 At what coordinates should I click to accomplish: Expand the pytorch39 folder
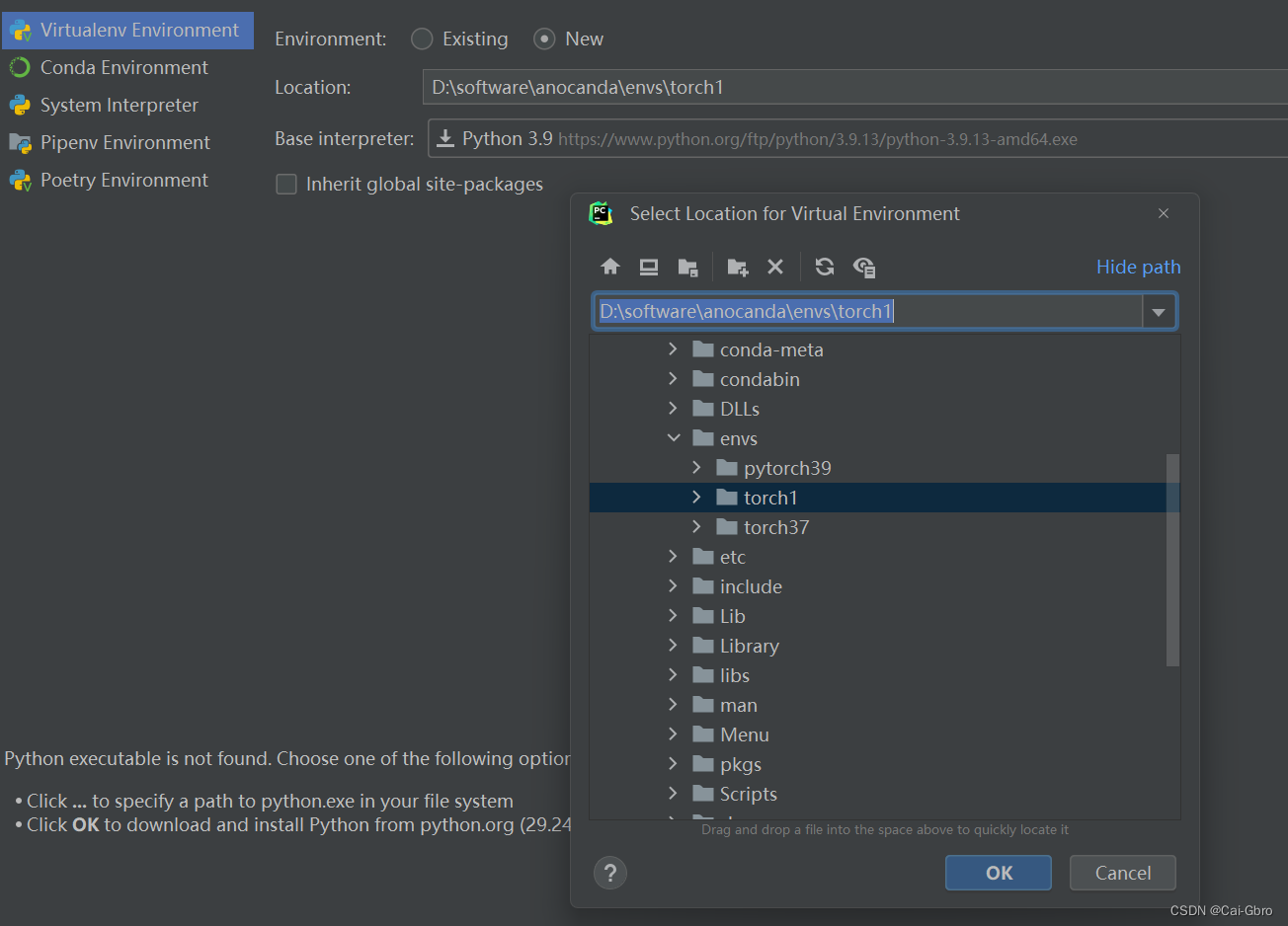point(696,468)
